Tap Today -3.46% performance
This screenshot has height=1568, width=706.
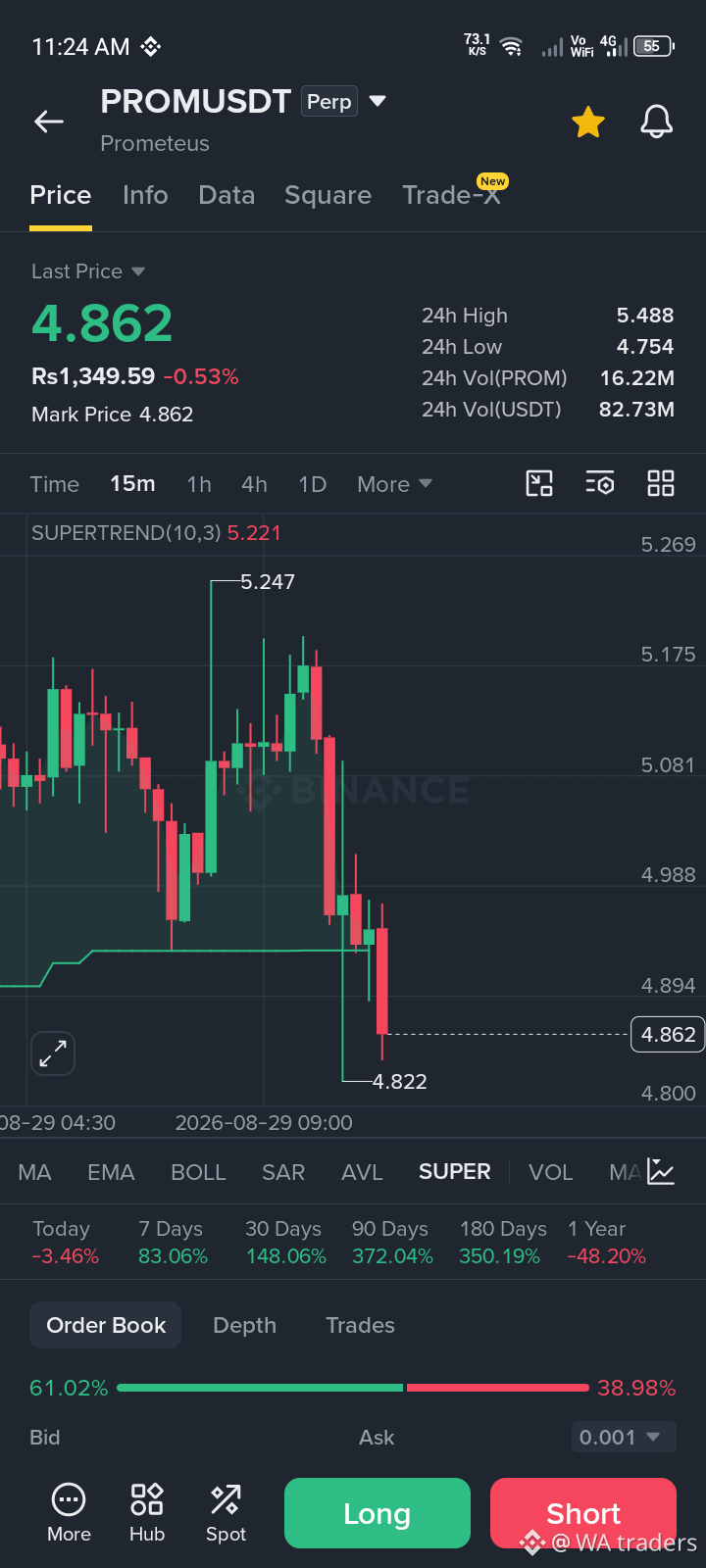click(65, 1243)
